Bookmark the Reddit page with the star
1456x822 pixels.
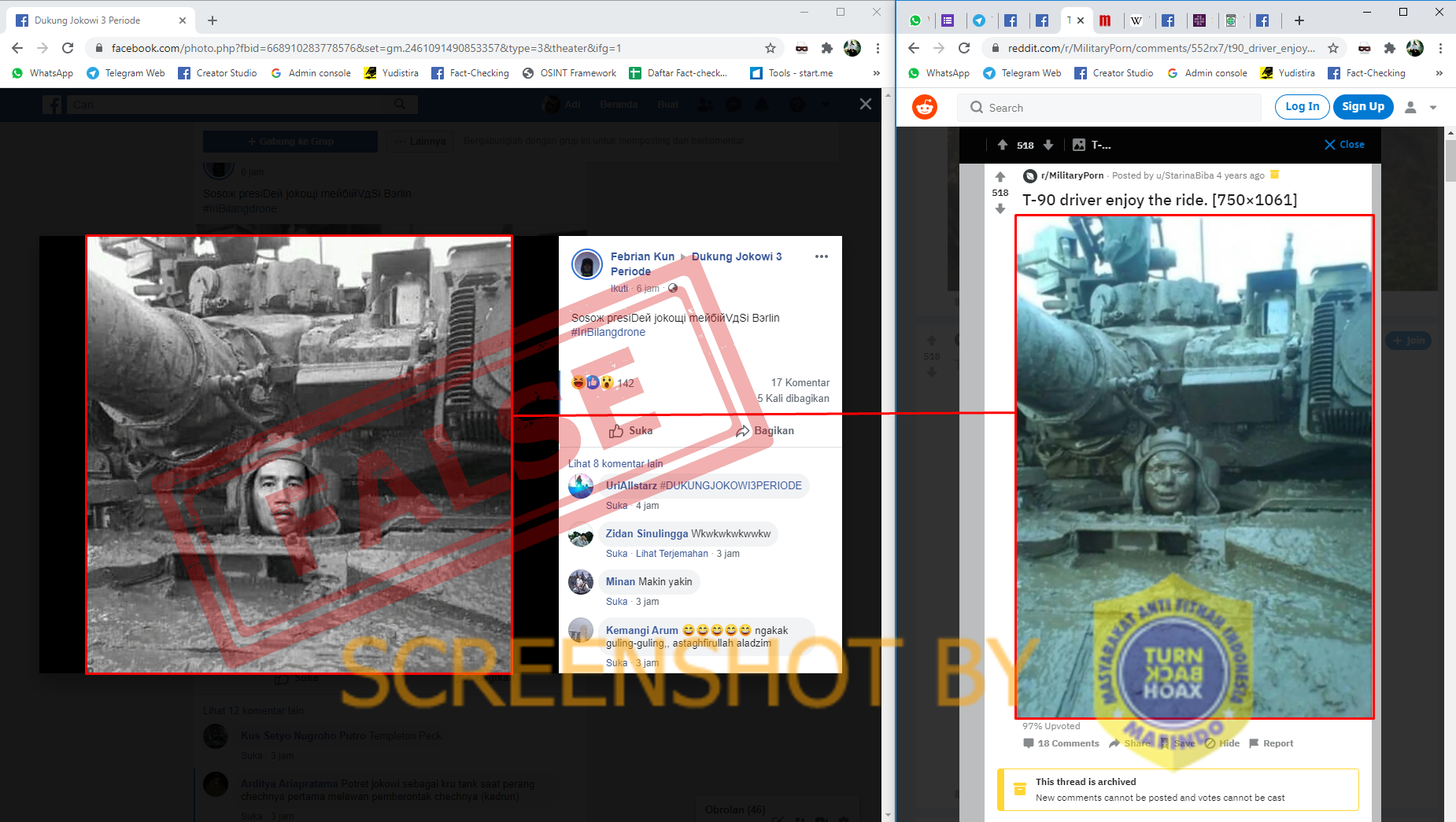pos(1333,48)
